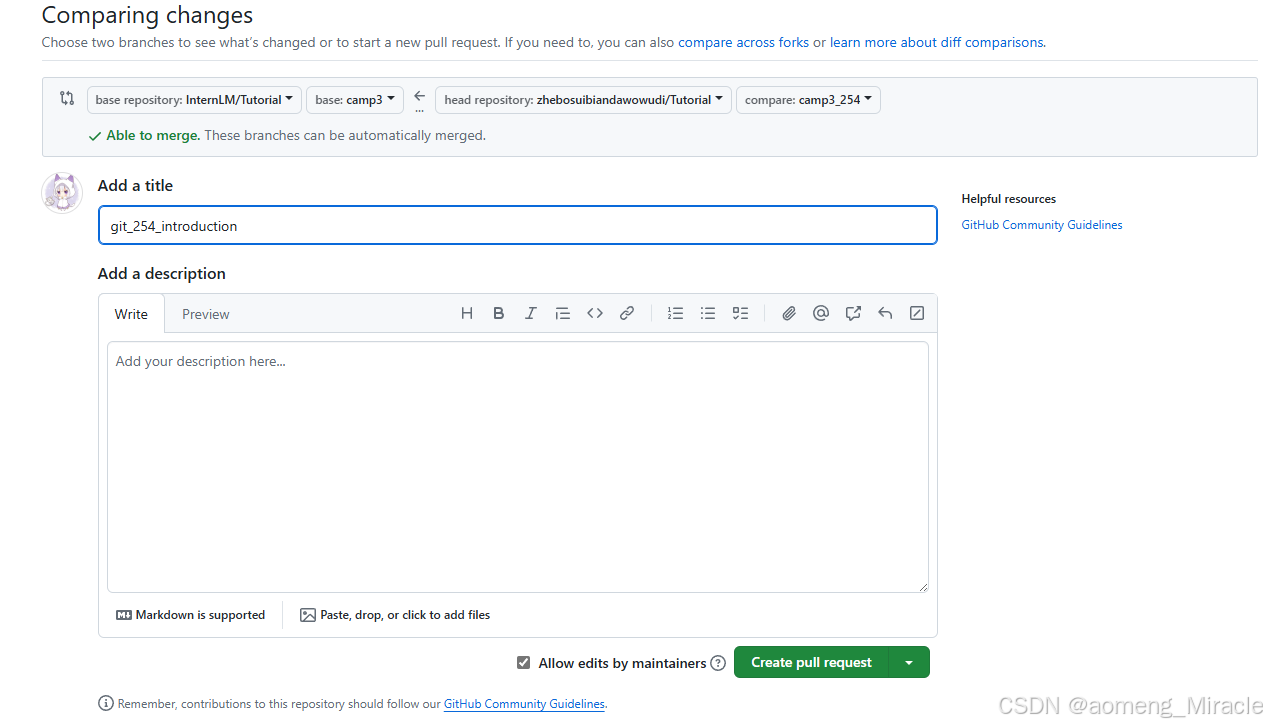Insert a numbered list
The image size is (1267, 727).
click(676, 313)
